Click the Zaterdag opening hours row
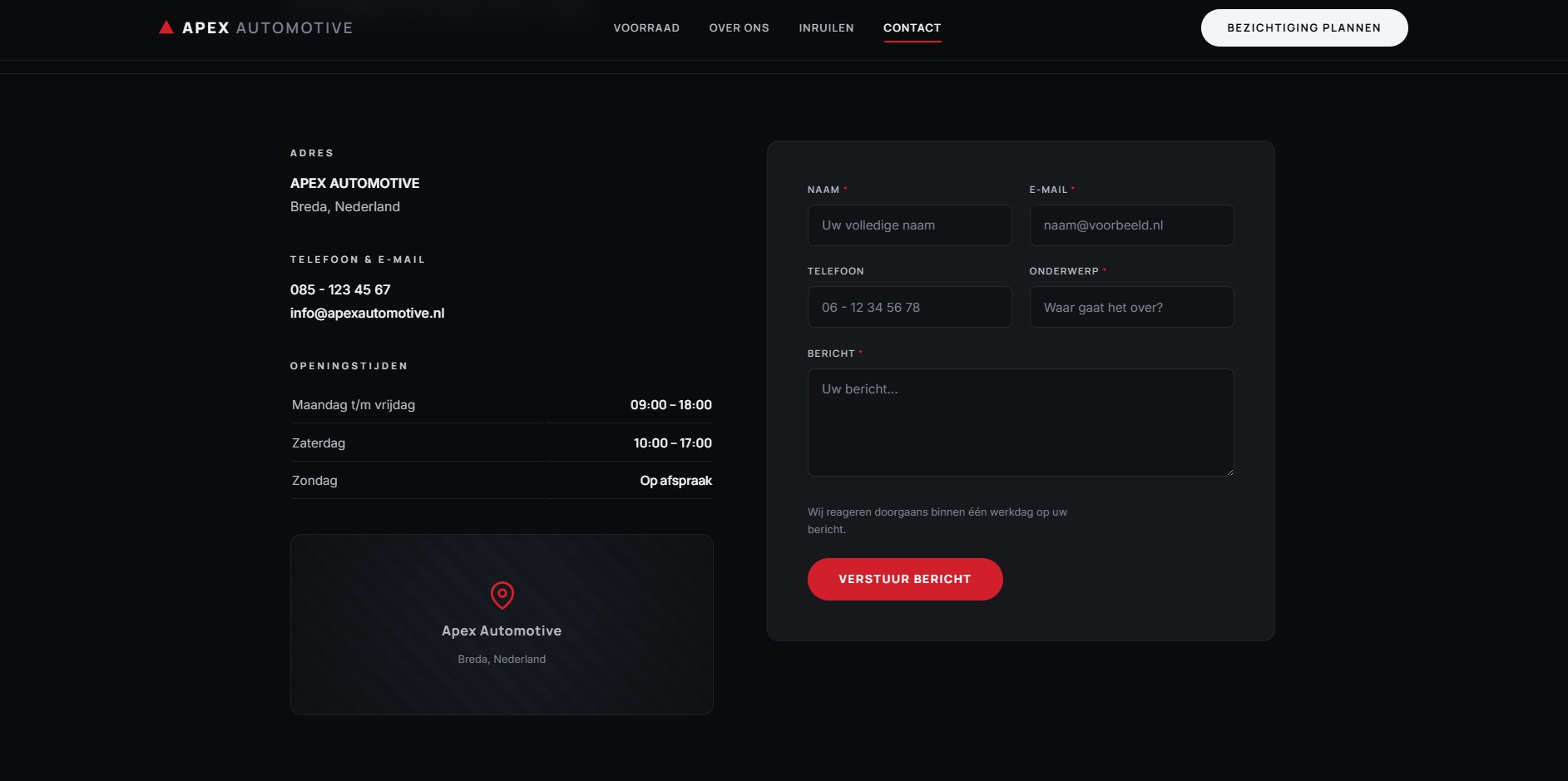The height and width of the screenshot is (781, 1568). click(x=502, y=442)
